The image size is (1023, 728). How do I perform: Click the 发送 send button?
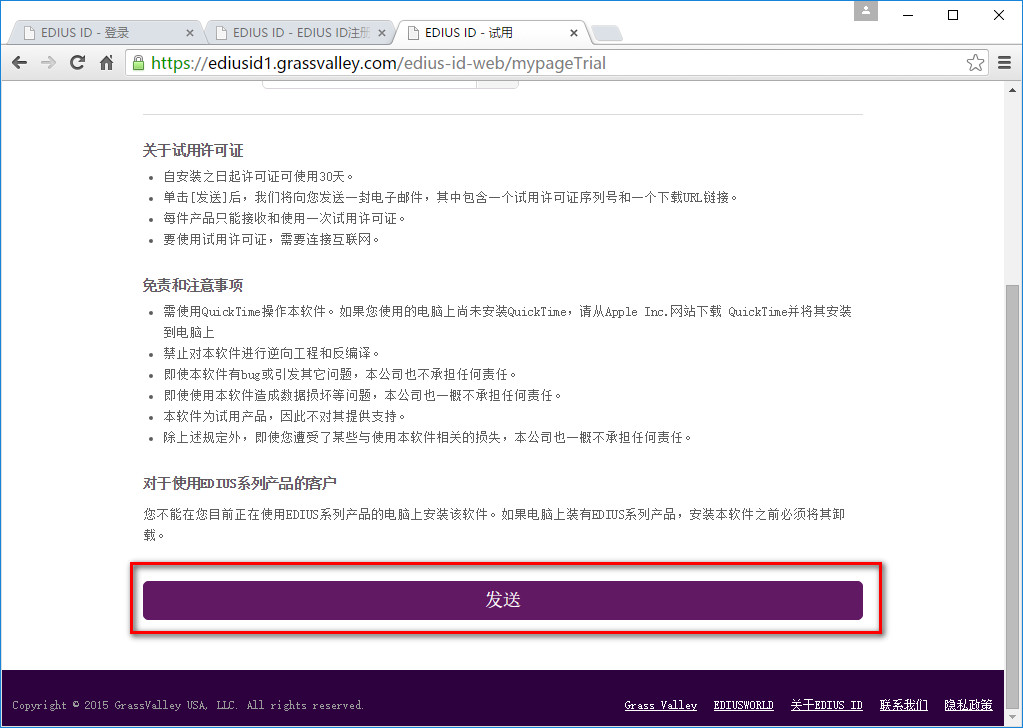503,600
